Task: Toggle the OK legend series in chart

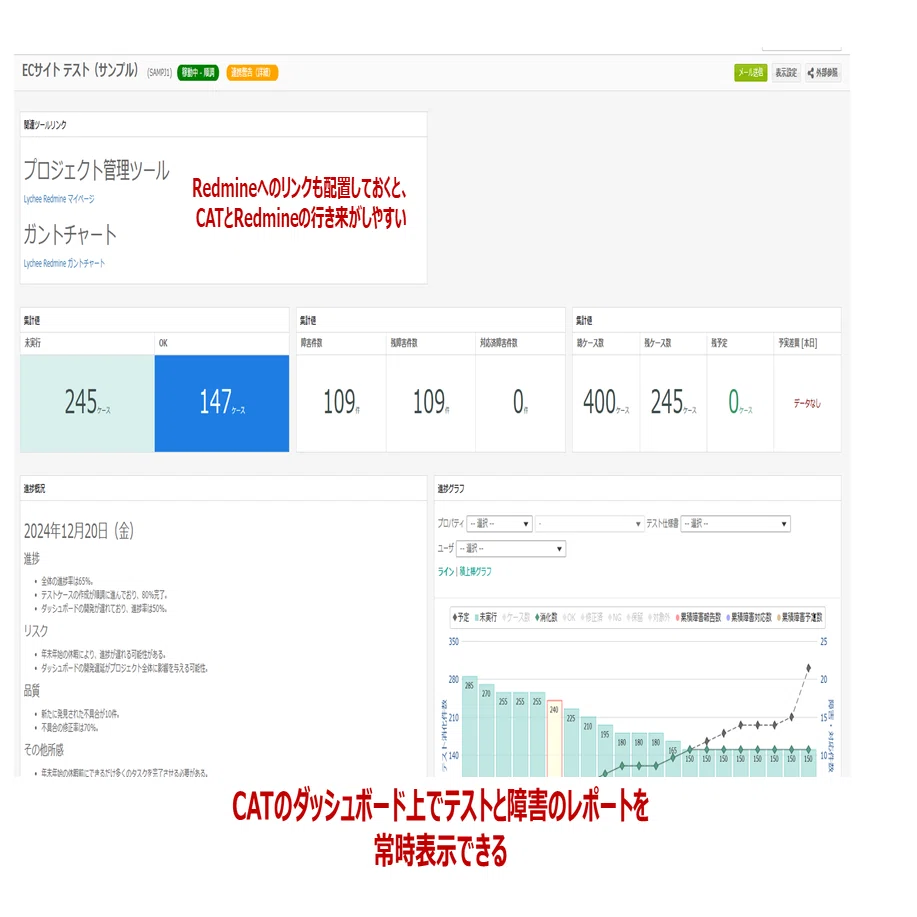Action: pyautogui.click(x=569, y=617)
